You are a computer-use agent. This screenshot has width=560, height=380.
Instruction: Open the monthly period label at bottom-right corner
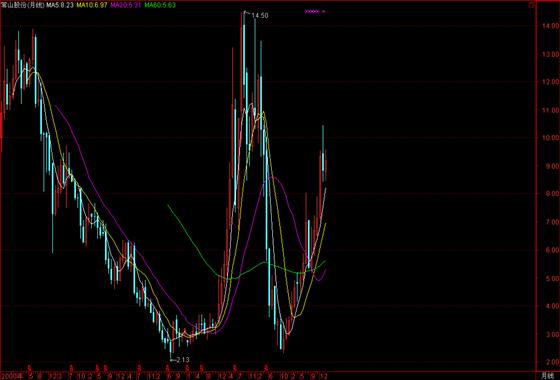coord(547,376)
